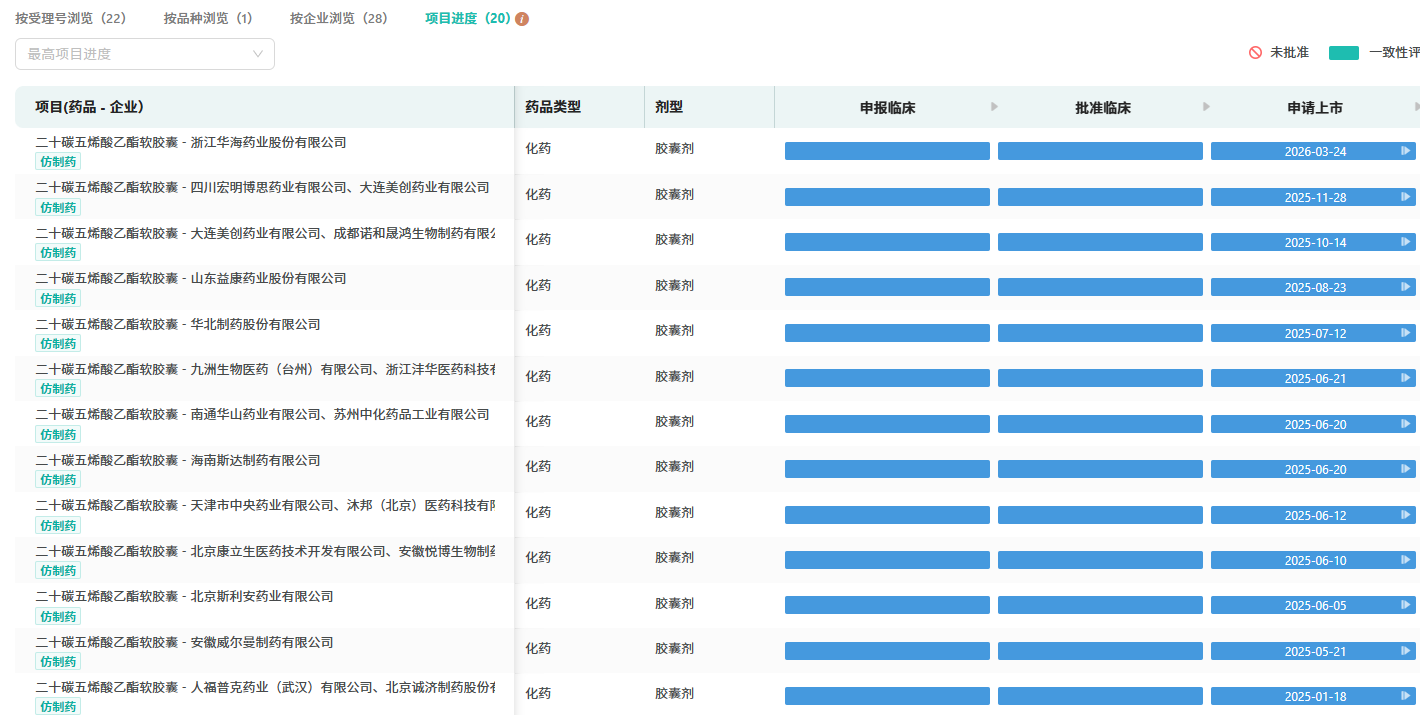The image size is (1420, 715).
Task: Switch to 按品种浏览 tab
Action: (x=208, y=19)
